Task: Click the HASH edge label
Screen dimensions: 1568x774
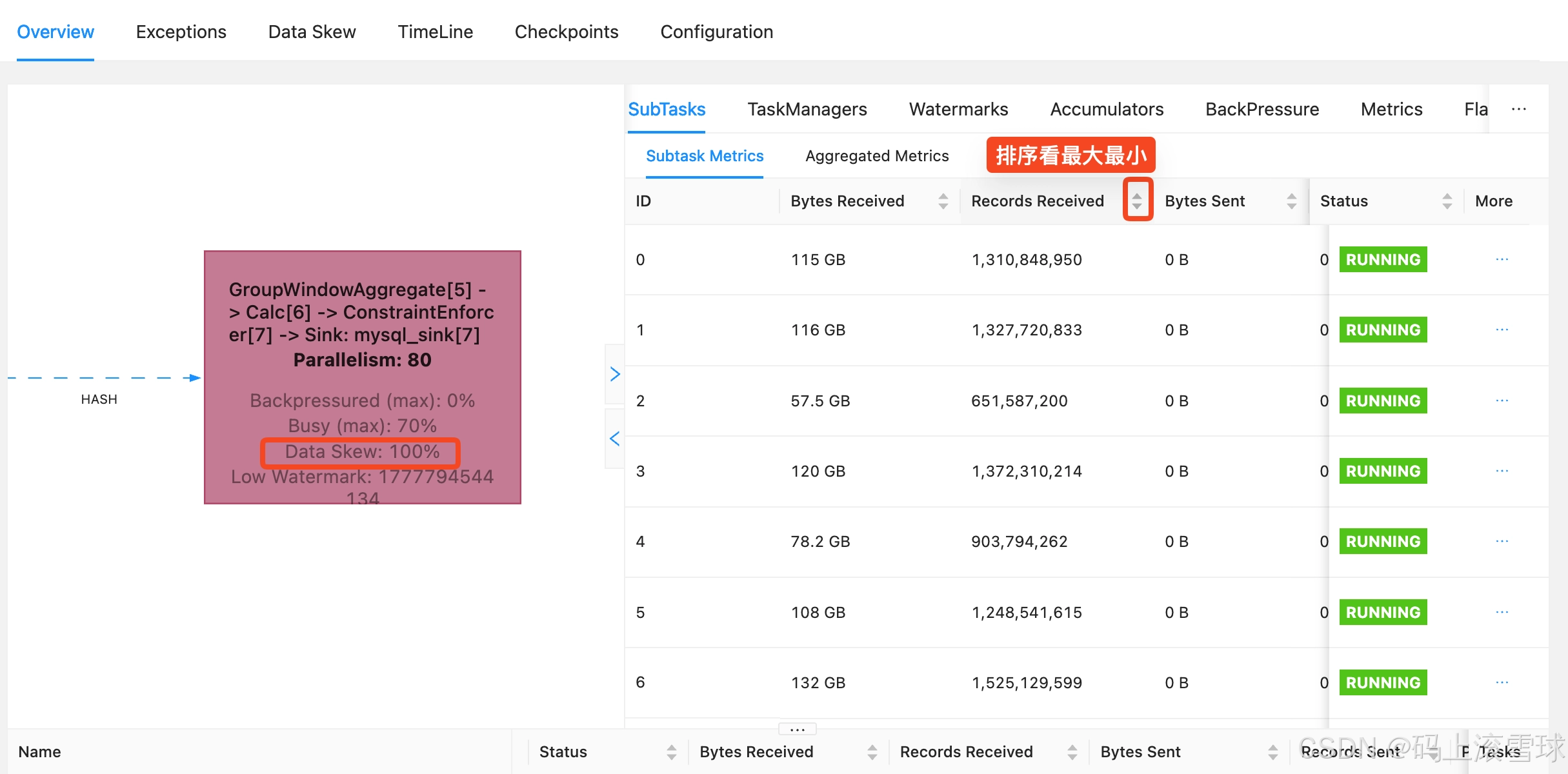Action: point(99,399)
